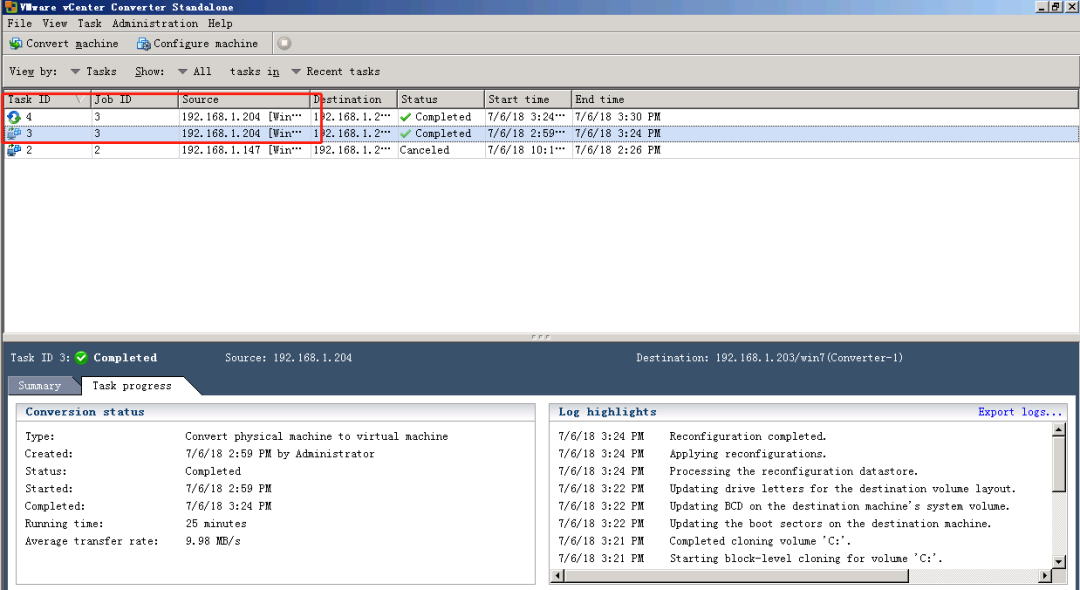Click the log horizontal scrollbar thumb

click(x=736, y=576)
